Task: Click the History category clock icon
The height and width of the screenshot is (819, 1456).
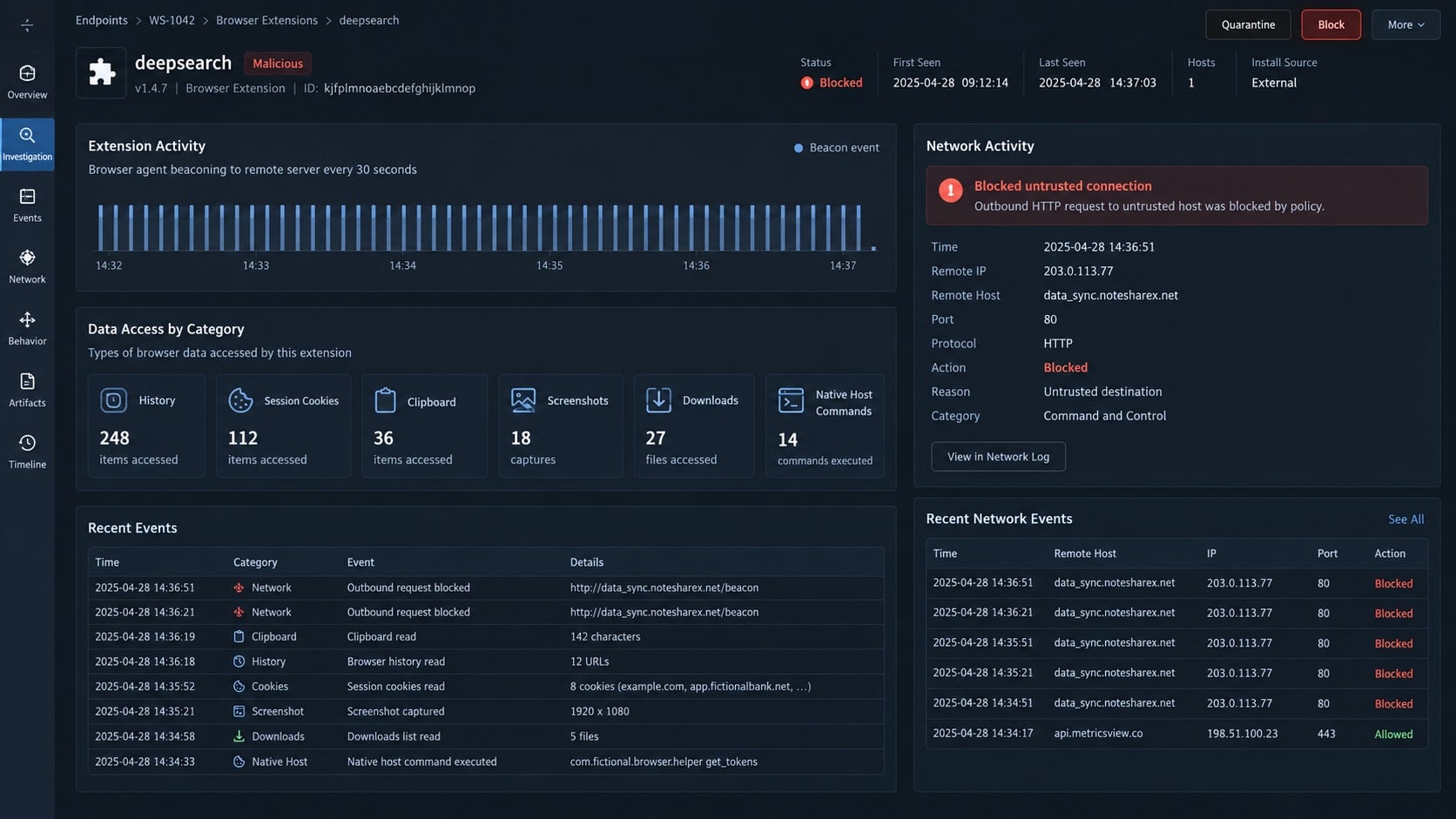Action: point(113,400)
